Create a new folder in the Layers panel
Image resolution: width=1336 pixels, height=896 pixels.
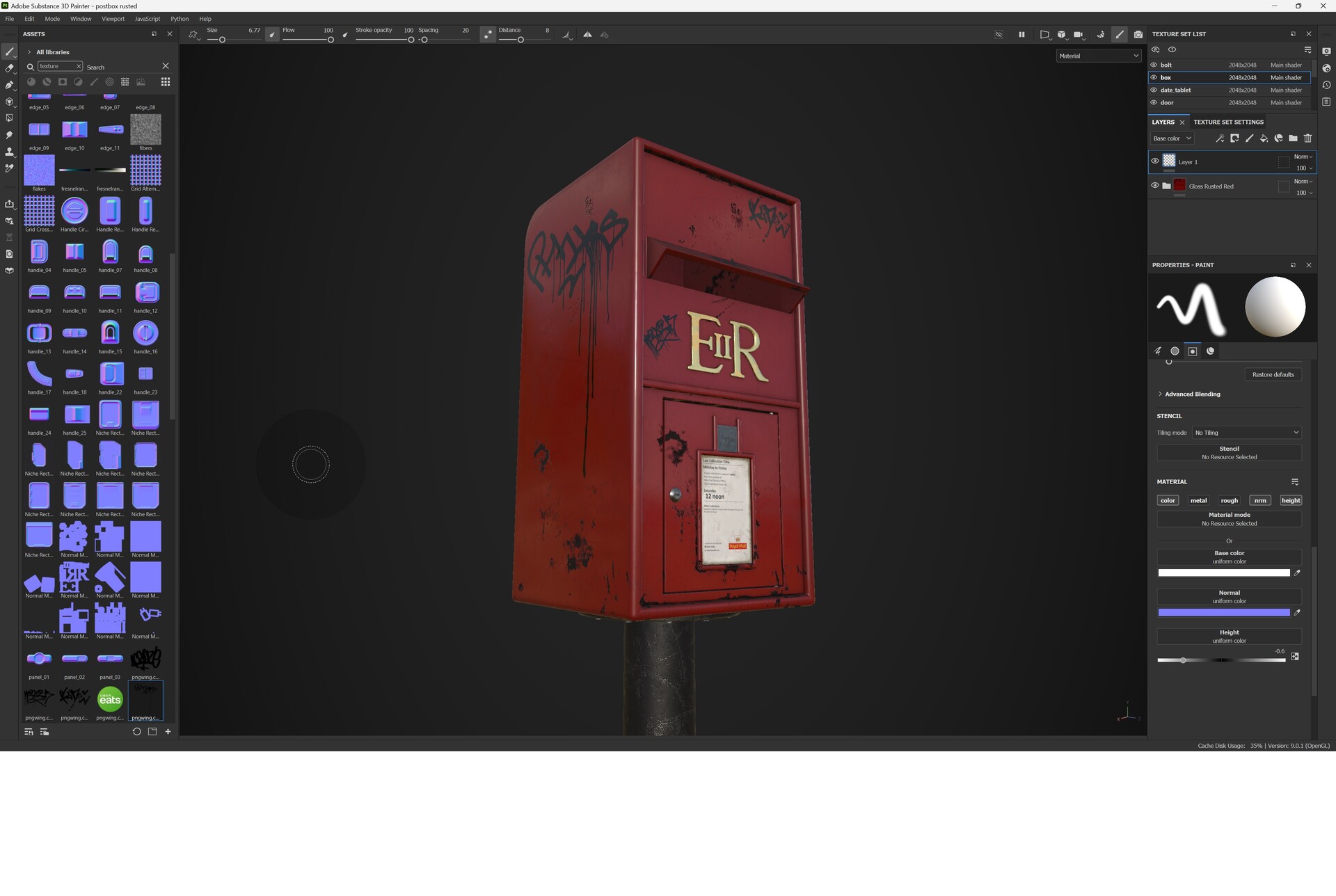pos(1293,138)
